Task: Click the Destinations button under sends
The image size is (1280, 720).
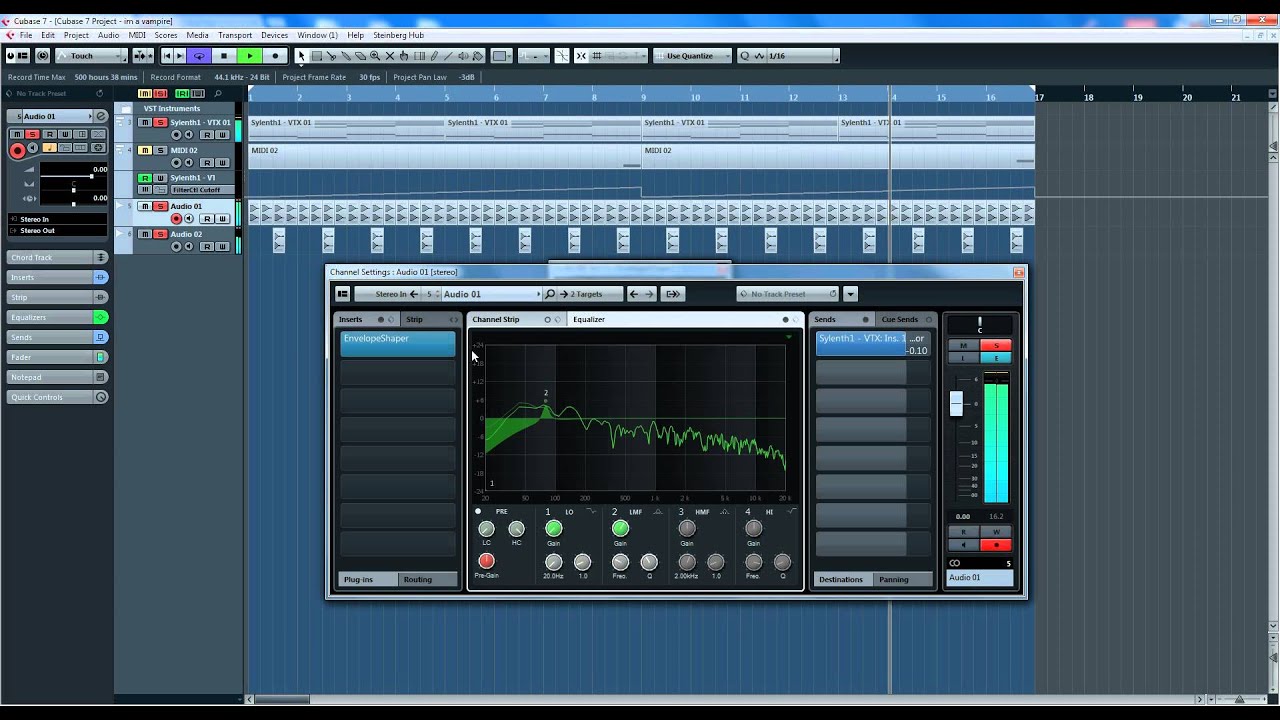Action: click(x=841, y=579)
